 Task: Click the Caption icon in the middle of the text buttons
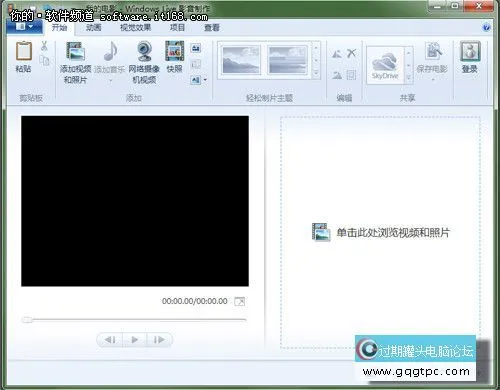click(196, 64)
